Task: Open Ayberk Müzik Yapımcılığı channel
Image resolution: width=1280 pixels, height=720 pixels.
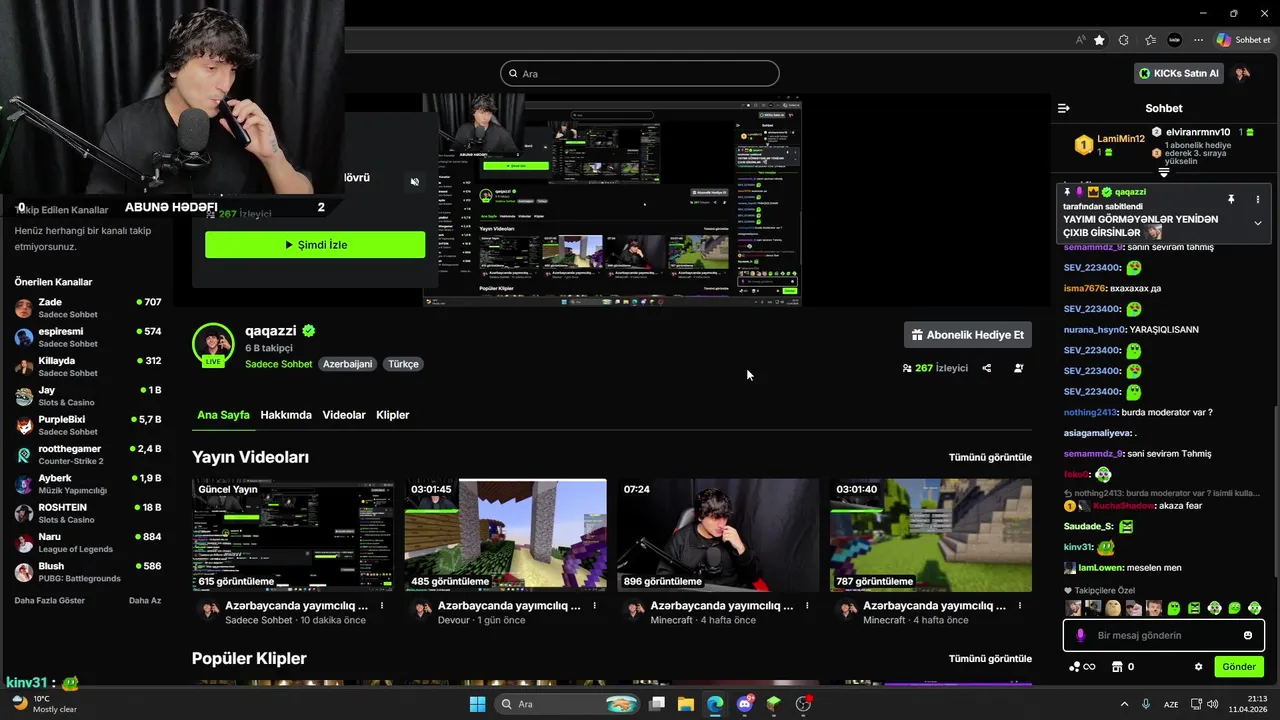Action: pos(88,484)
